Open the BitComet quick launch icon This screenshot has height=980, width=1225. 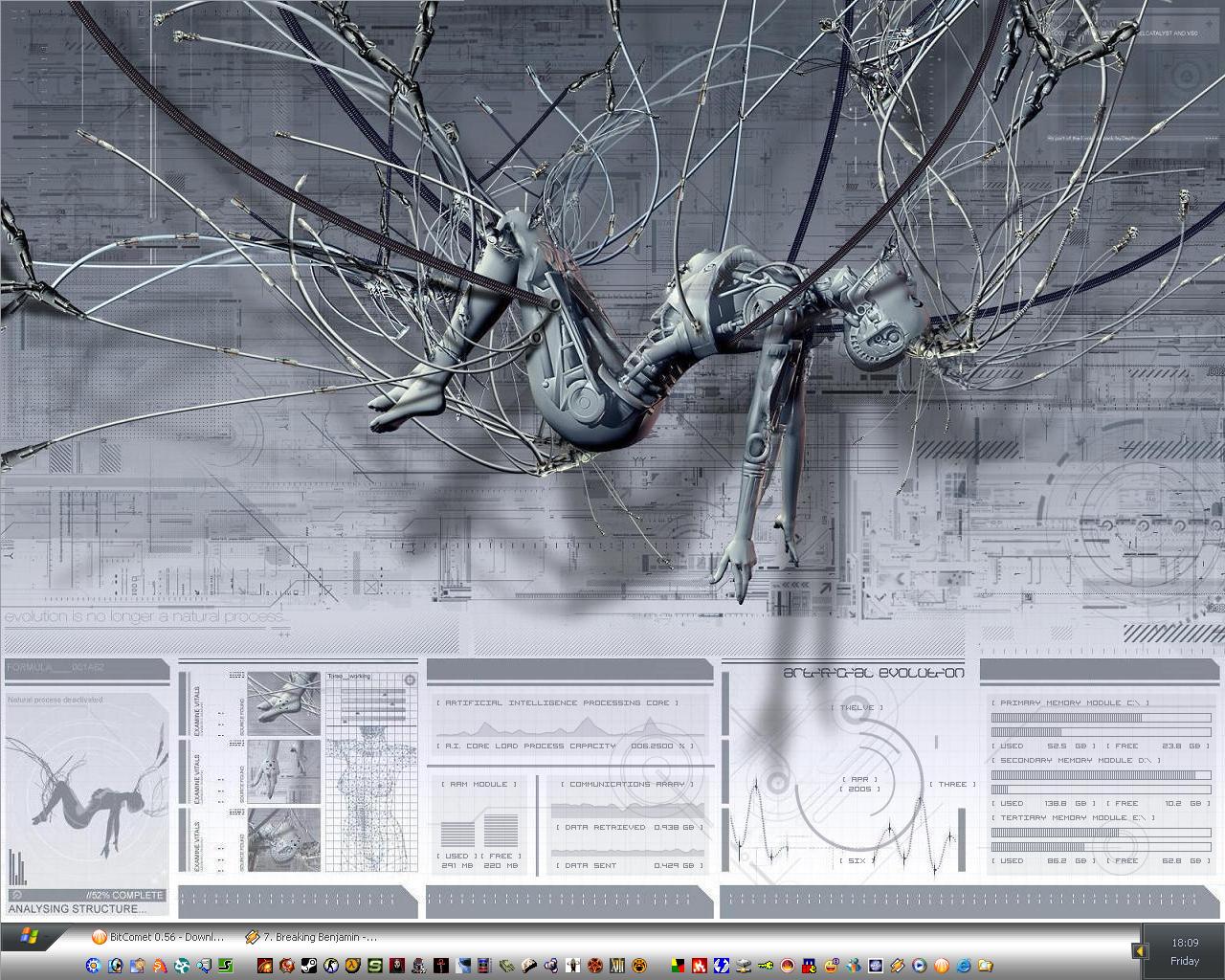(942, 966)
